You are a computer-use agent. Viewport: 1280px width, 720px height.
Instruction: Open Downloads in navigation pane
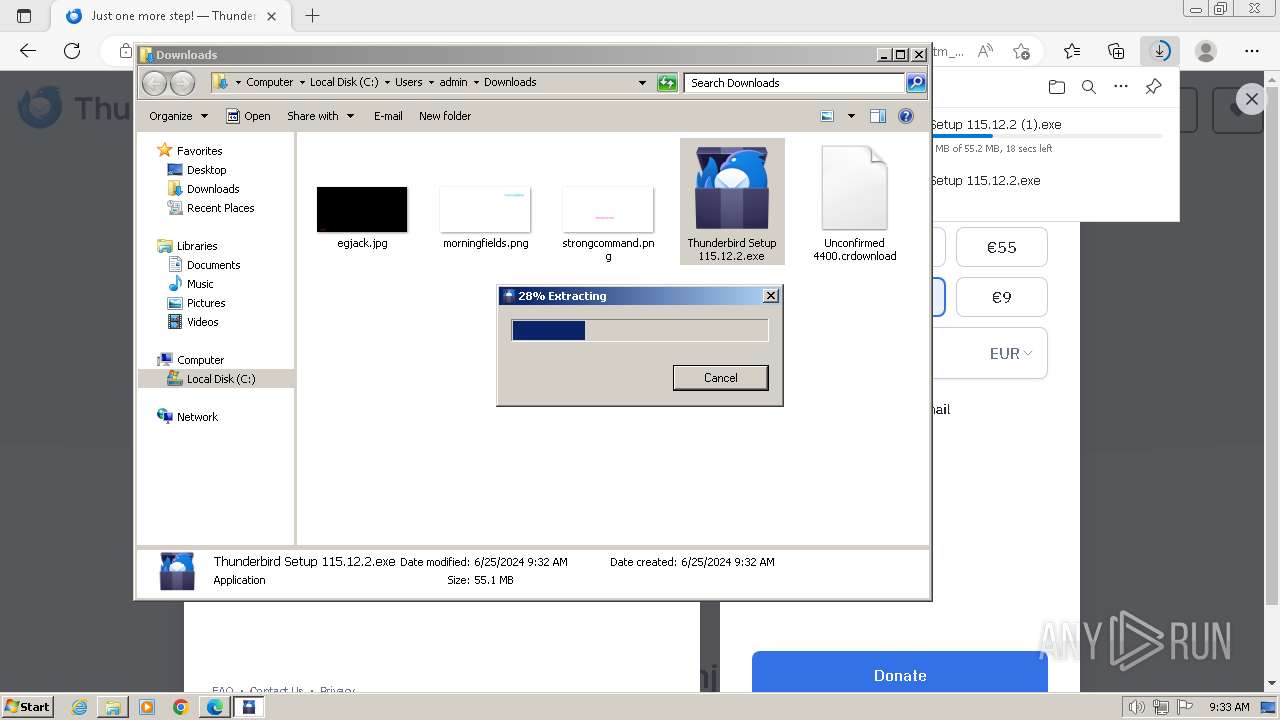213,189
